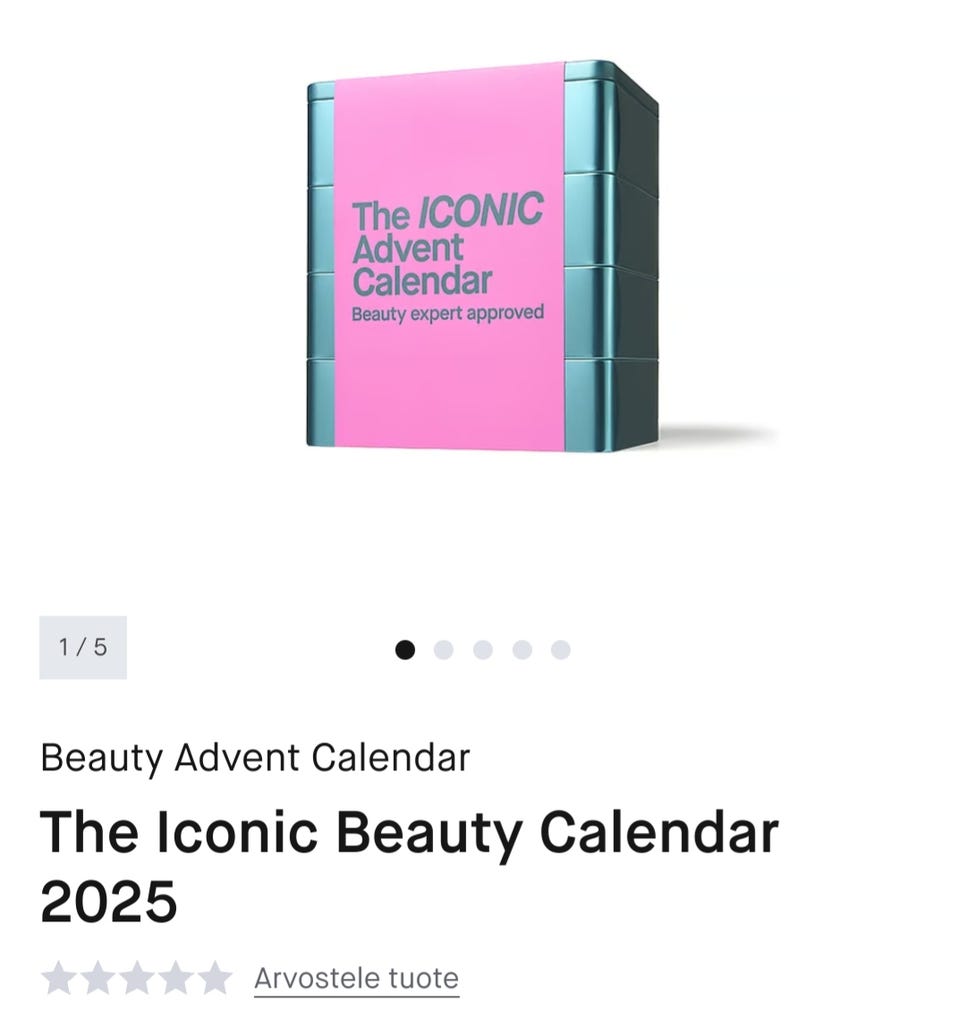Jump to the second image dot
The image size is (960, 1019).
(444, 650)
